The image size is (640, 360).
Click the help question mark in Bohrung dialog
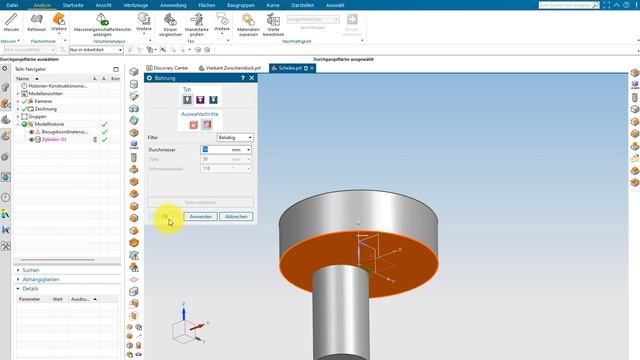pos(243,78)
